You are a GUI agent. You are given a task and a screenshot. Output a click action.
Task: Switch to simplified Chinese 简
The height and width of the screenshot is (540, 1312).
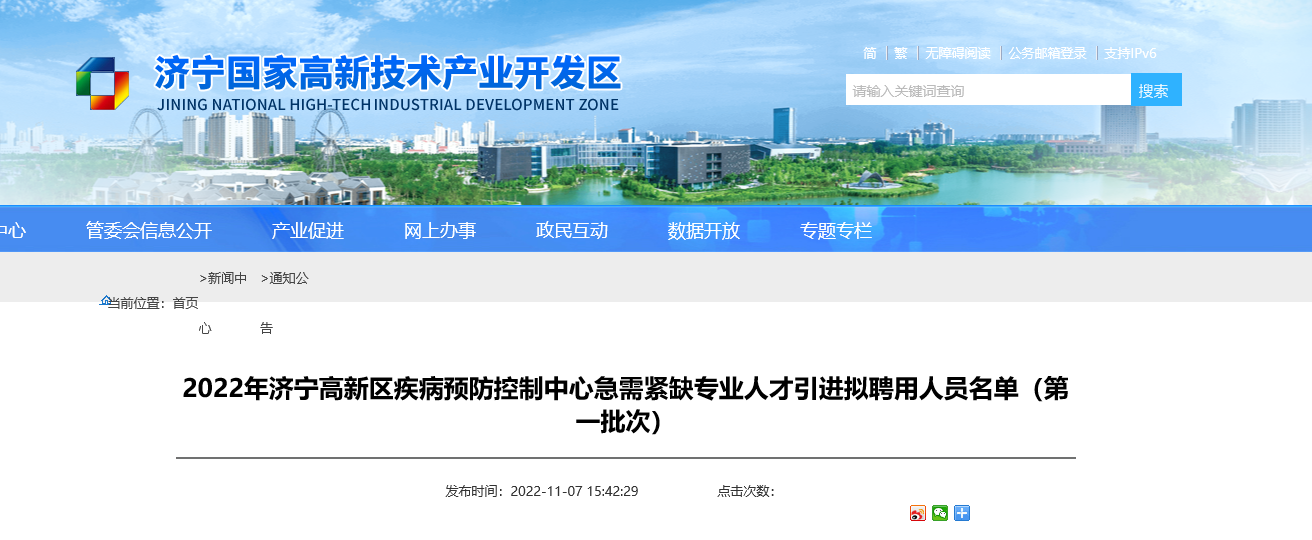870,53
